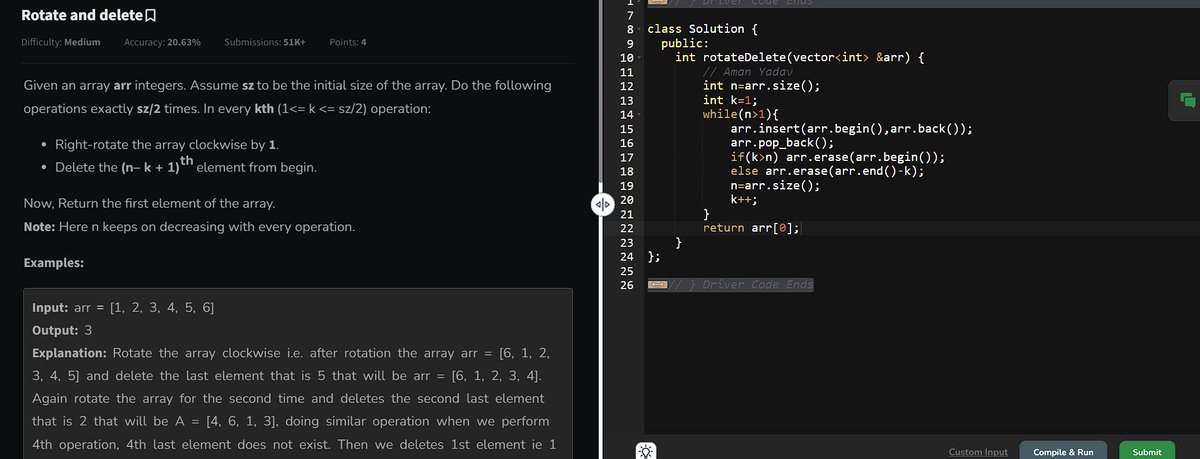Viewport: 1200px width, 459px height.
Task: Collapse rotateDelete function fold at line 10
Action: tap(639, 58)
